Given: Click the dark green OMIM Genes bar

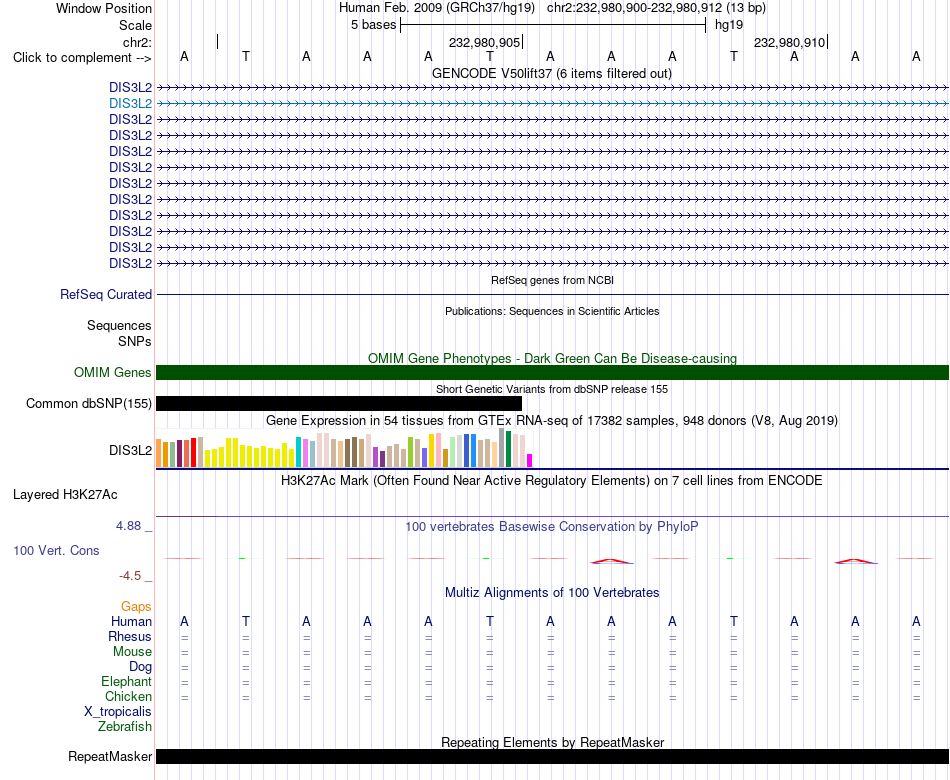Looking at the screenshot, I should [552, 373].
